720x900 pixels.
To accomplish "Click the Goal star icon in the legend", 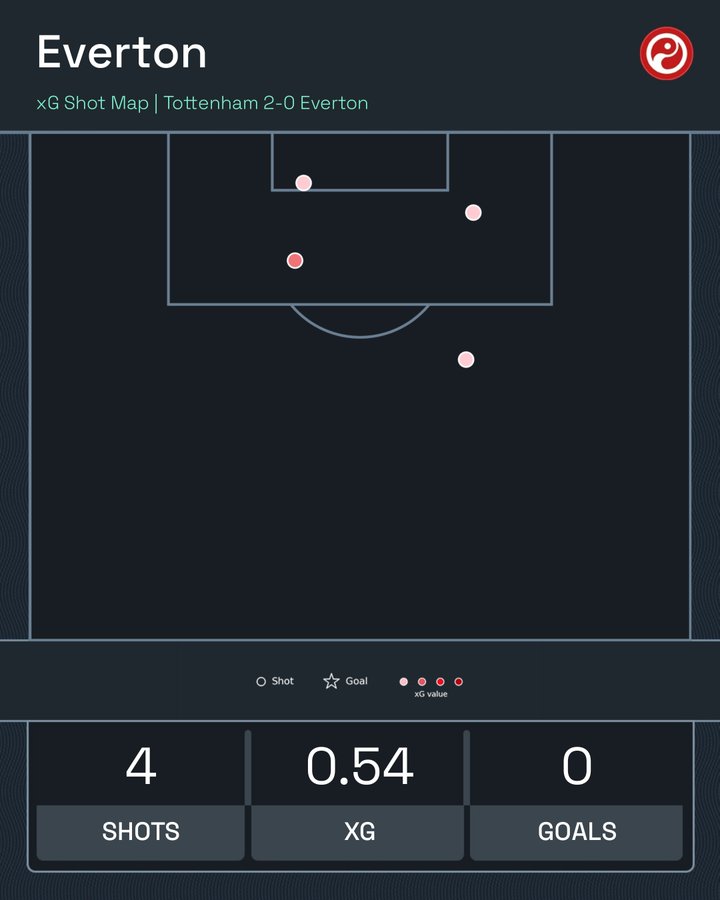I will 331,682.
